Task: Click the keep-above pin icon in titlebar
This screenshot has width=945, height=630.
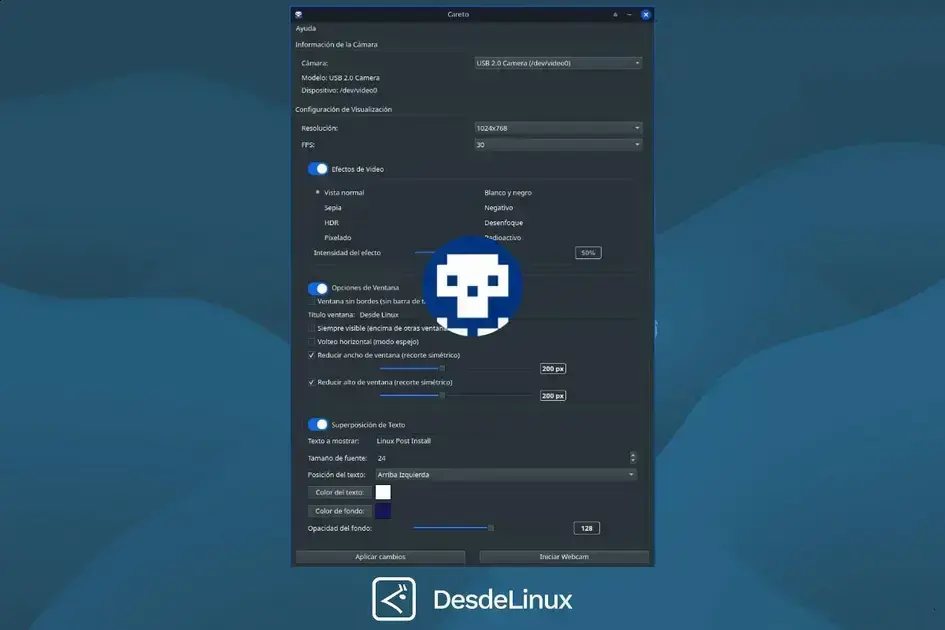Action: [615, 14]
